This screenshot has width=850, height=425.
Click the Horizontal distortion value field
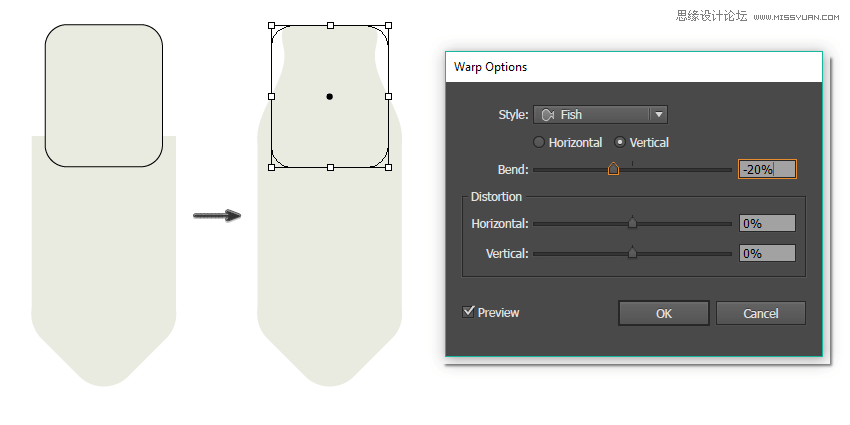(x=767, y=224)
